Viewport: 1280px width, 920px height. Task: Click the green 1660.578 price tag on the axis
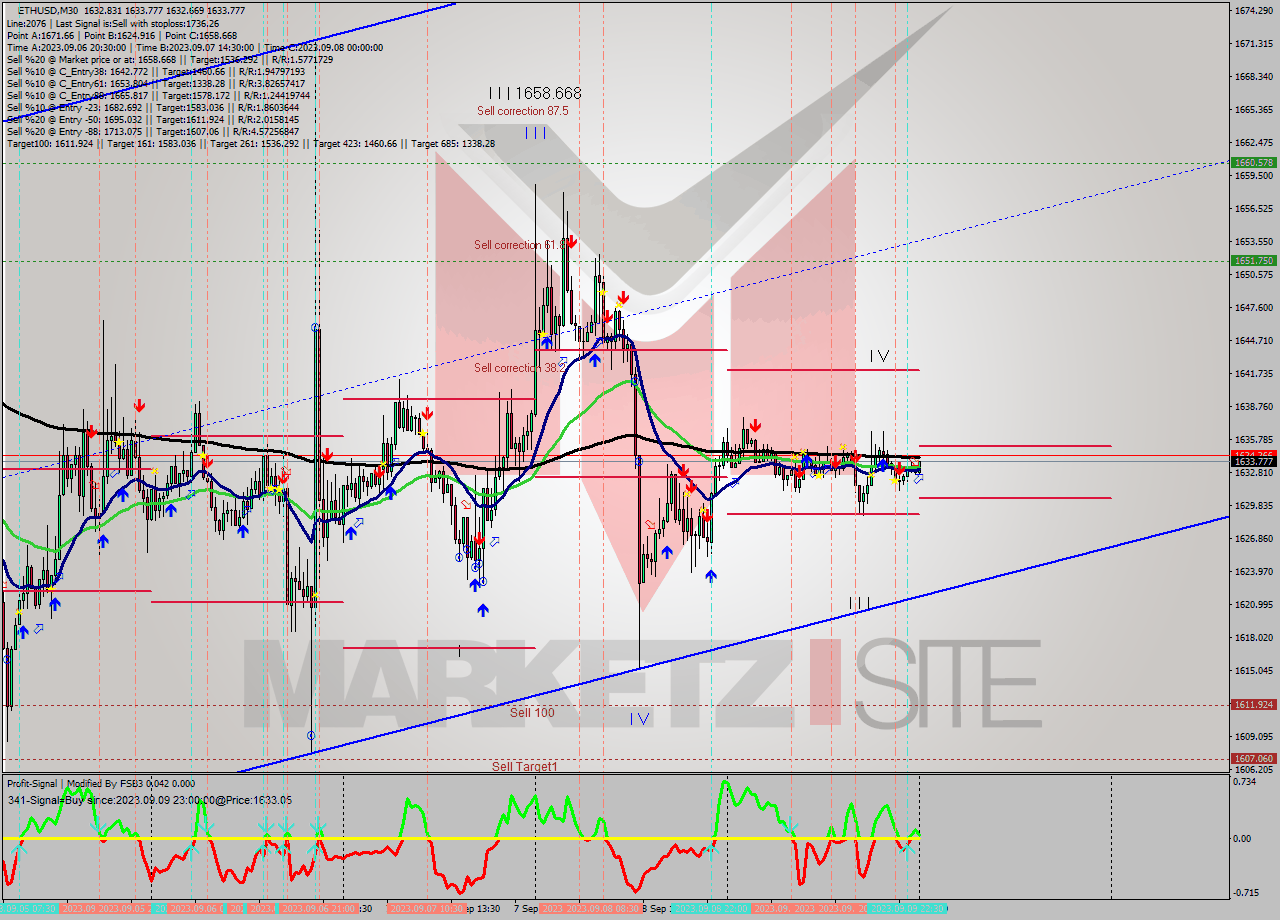click(x=1253, y=162)
